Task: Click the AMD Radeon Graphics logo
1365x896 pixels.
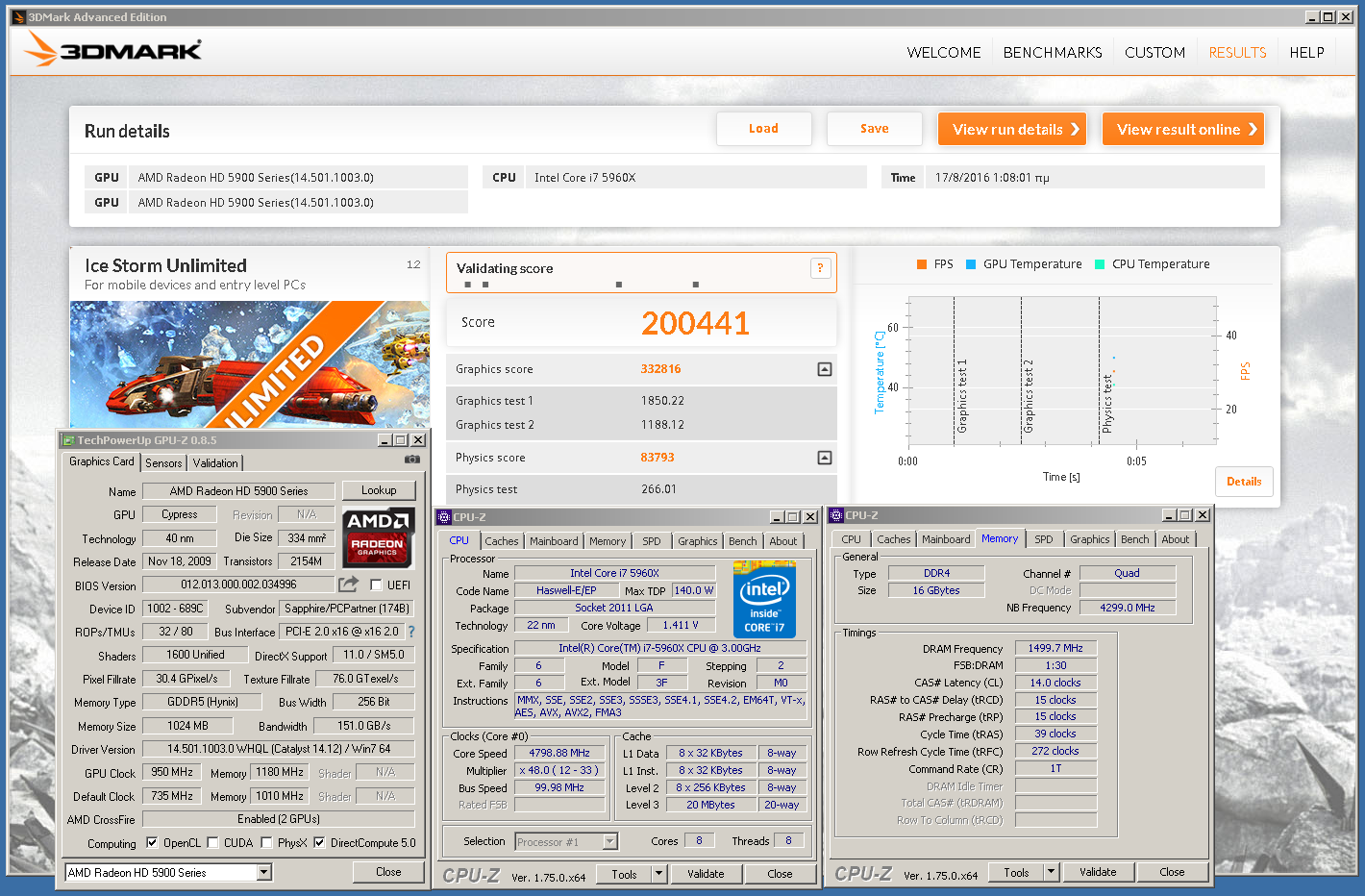Action: tap(379, 537)
